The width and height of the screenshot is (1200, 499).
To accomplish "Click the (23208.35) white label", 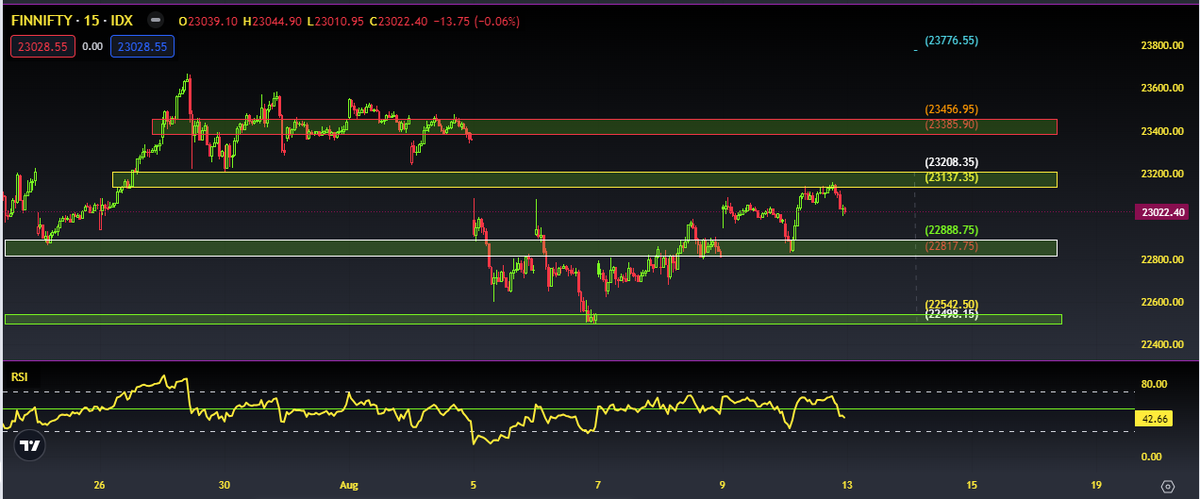I will point(951,161).
